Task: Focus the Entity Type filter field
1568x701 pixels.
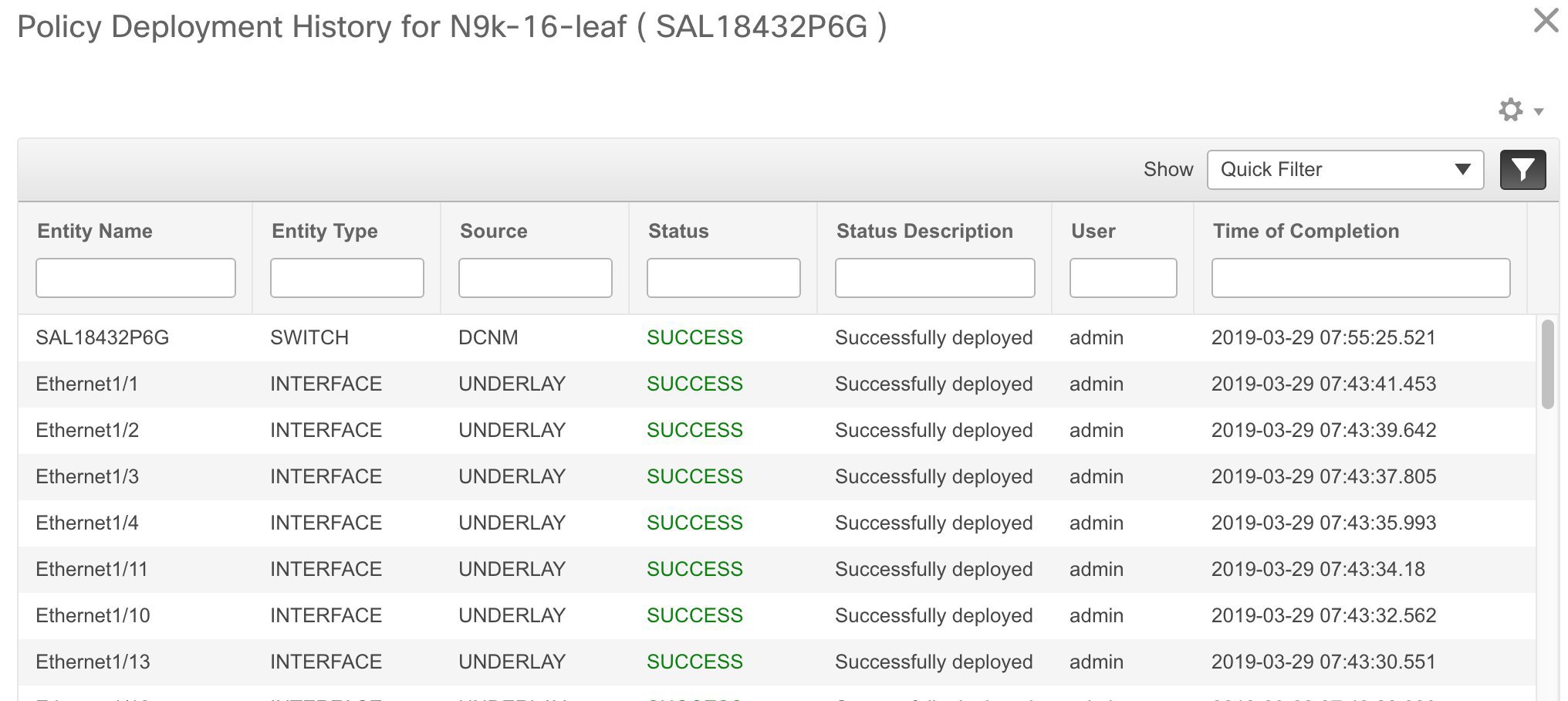Action: point(347,278)
